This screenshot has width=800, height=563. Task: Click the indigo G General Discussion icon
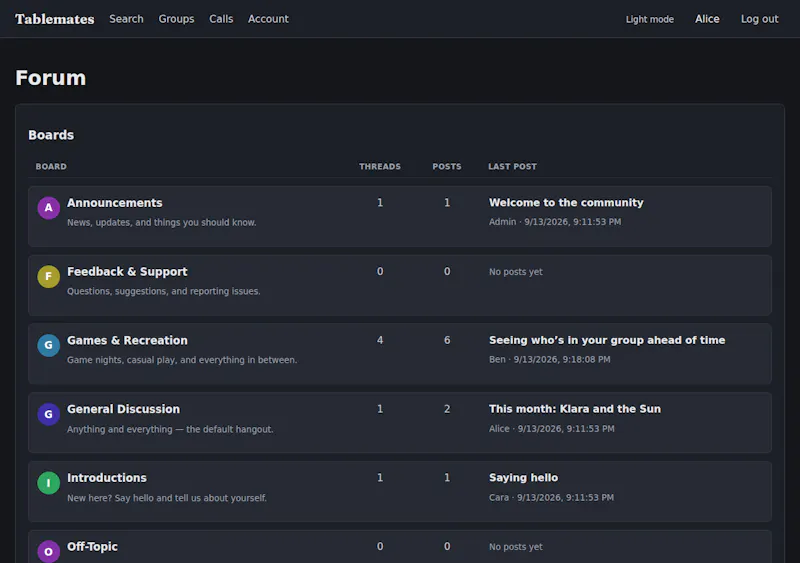point(48,414)
